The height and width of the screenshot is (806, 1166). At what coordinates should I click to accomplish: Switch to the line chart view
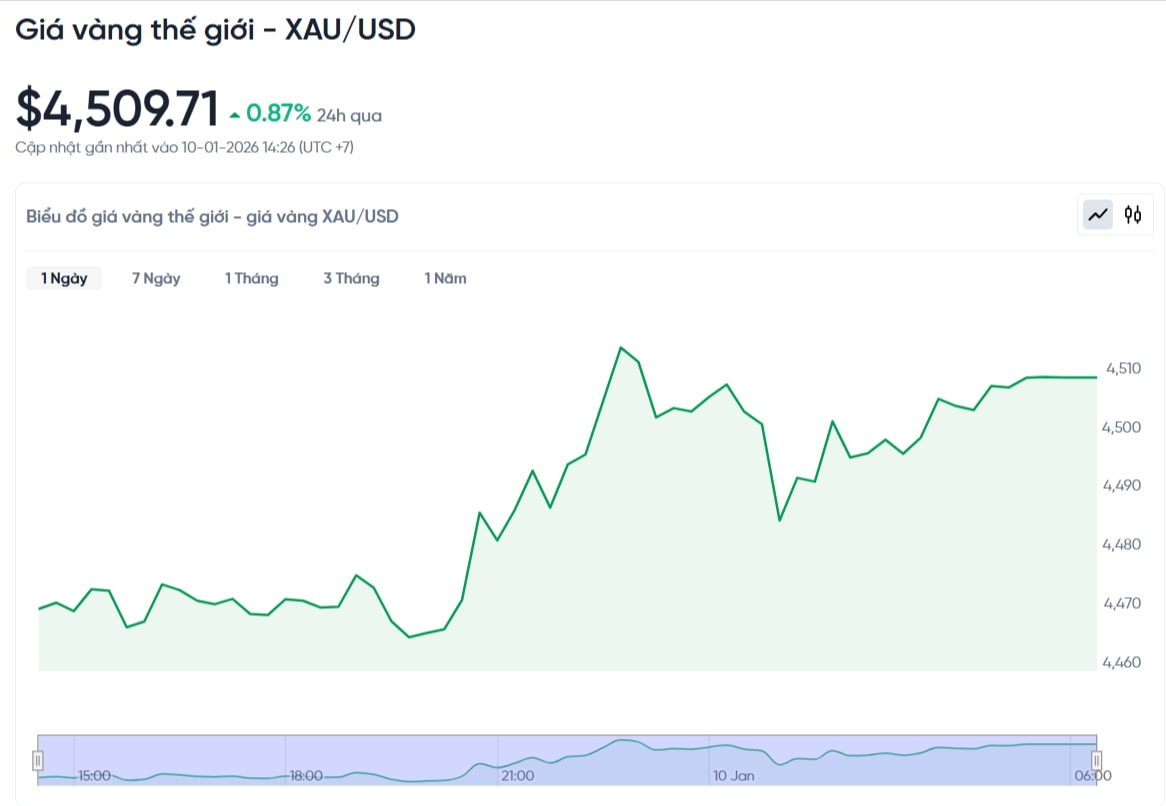(1099, 215)
